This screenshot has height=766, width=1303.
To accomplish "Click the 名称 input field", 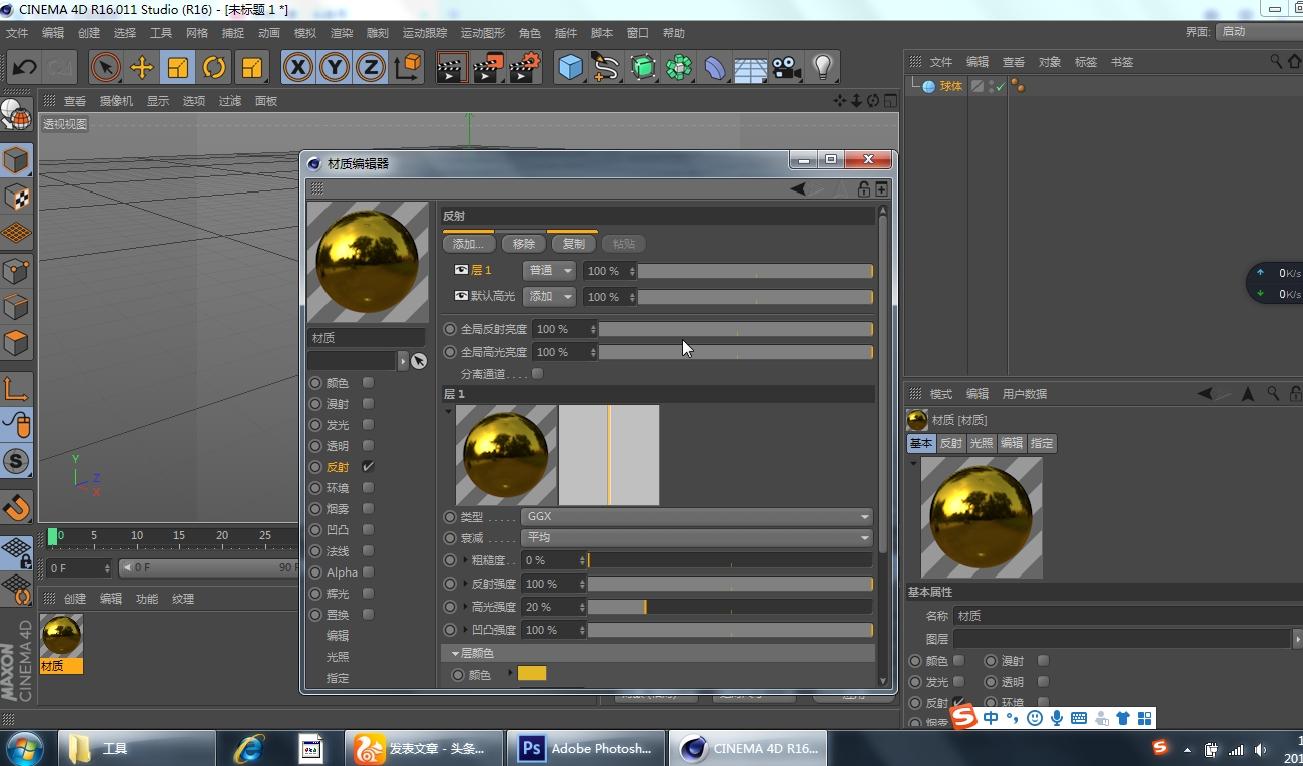I will click(x=1127, y=616).
